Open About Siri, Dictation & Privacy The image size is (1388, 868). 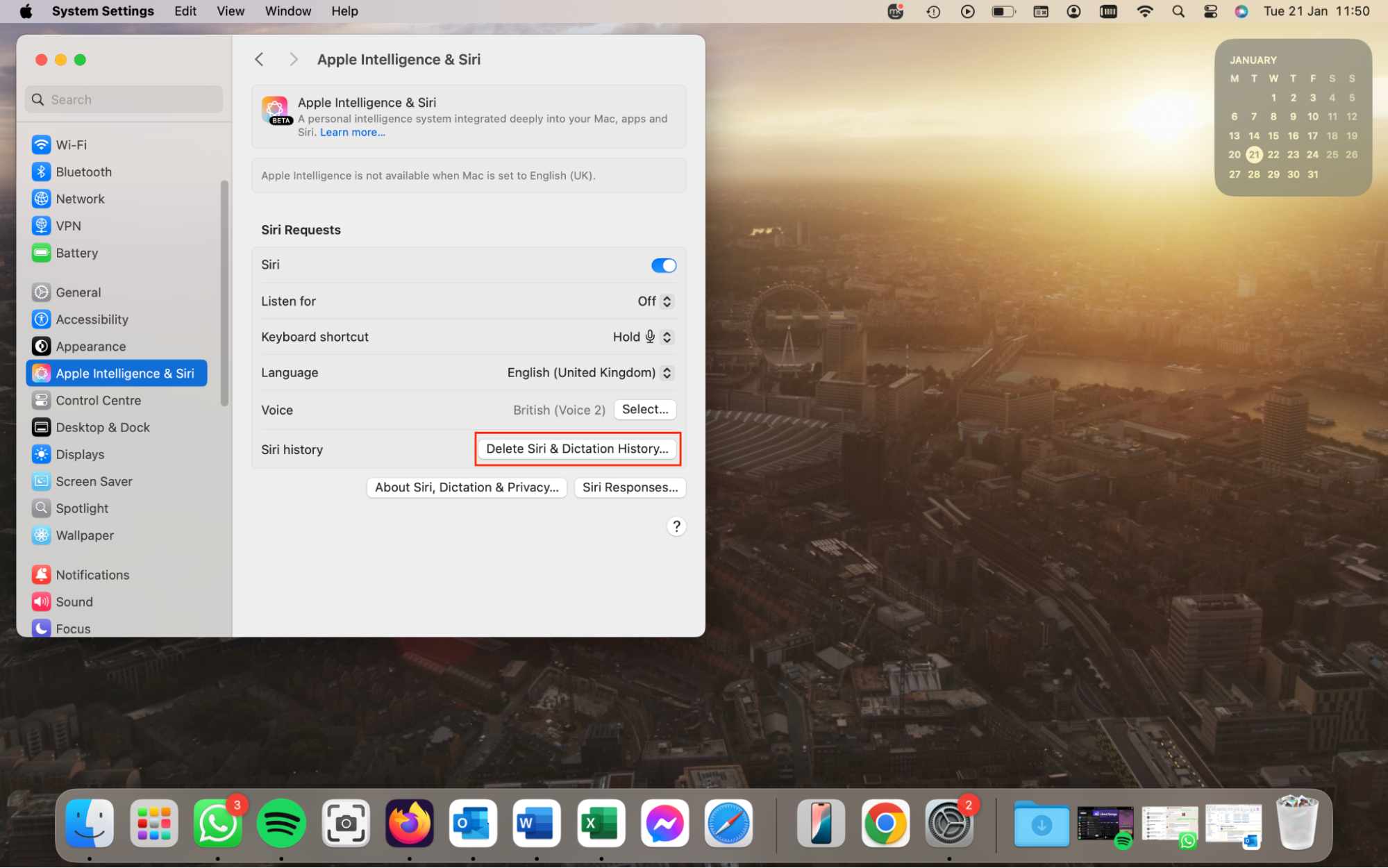[467, 488]
